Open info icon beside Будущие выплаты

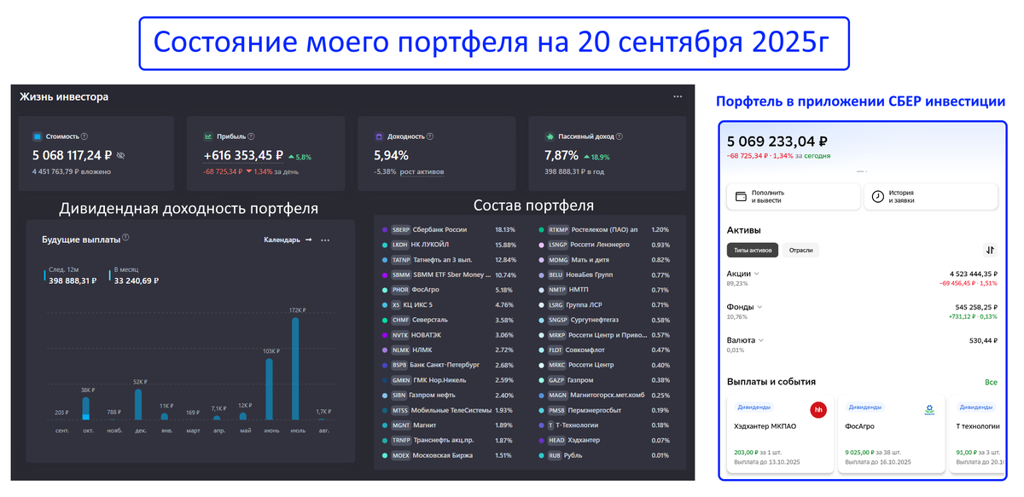[126, 239]
